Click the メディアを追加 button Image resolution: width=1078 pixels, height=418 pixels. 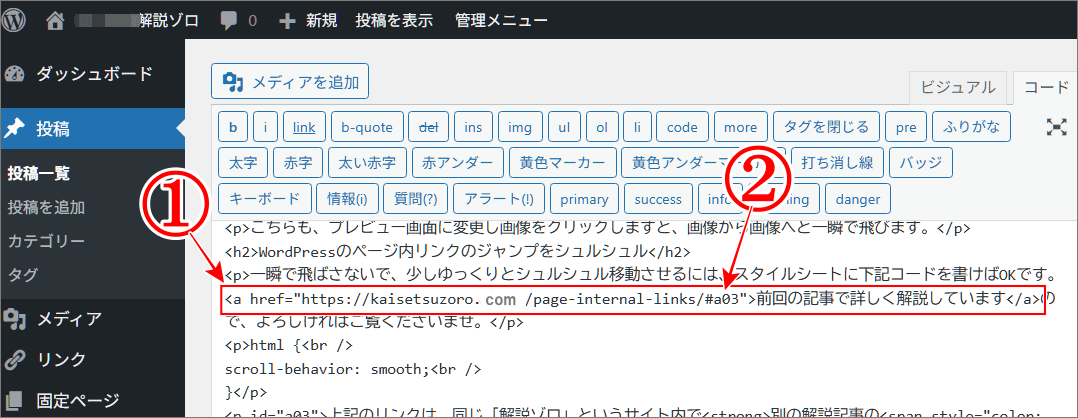[x=290, y=82]
